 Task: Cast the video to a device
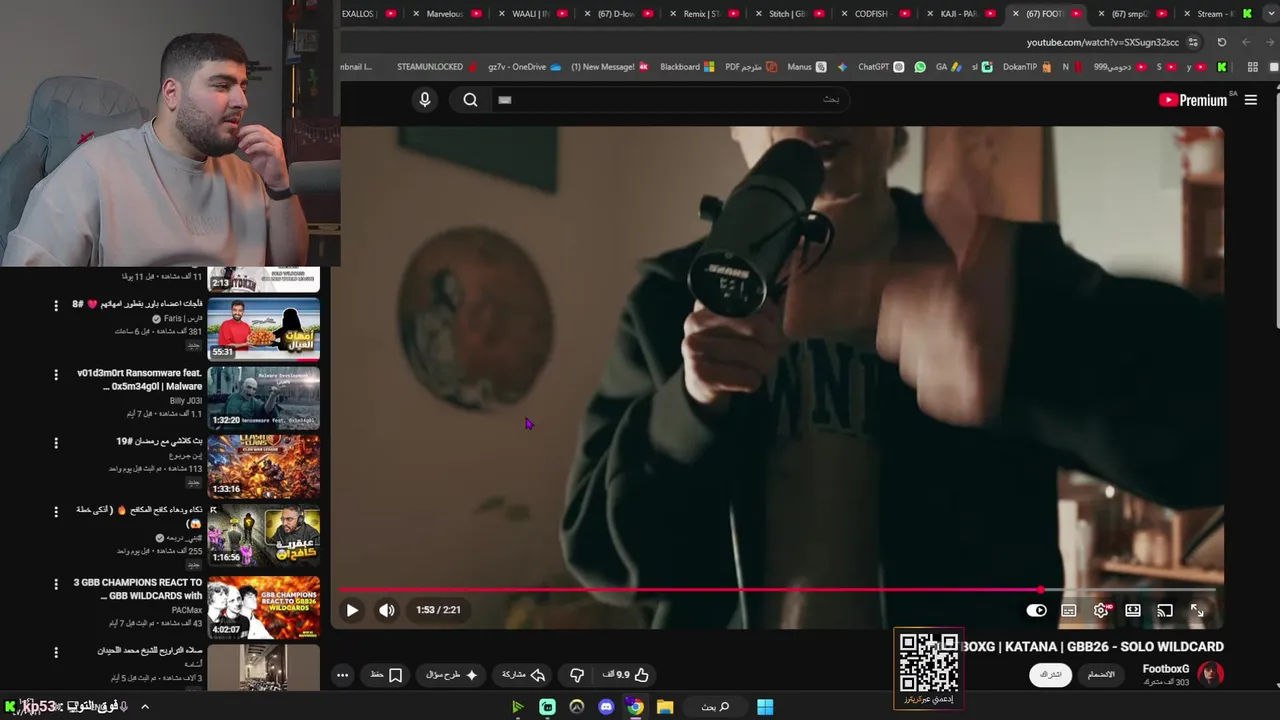pyautogui.click(x=1165, y=610)
